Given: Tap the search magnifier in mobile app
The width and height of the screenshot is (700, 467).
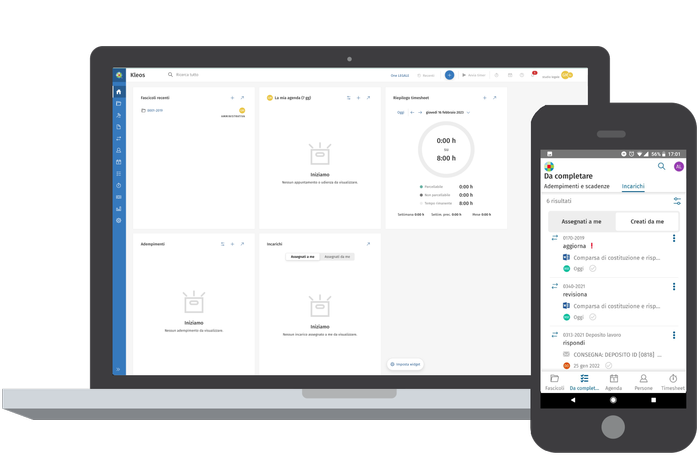Looking at the screenshot, I should click(660, 167).
